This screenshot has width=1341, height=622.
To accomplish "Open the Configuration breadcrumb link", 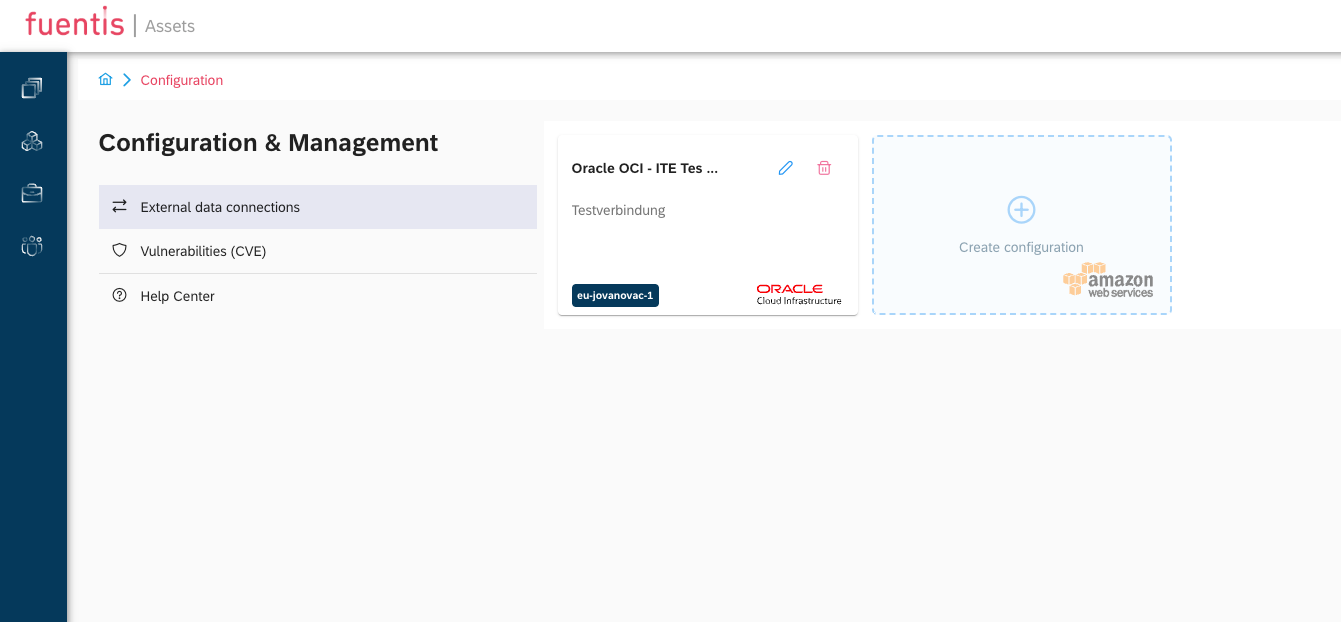I will pos(181,79).
